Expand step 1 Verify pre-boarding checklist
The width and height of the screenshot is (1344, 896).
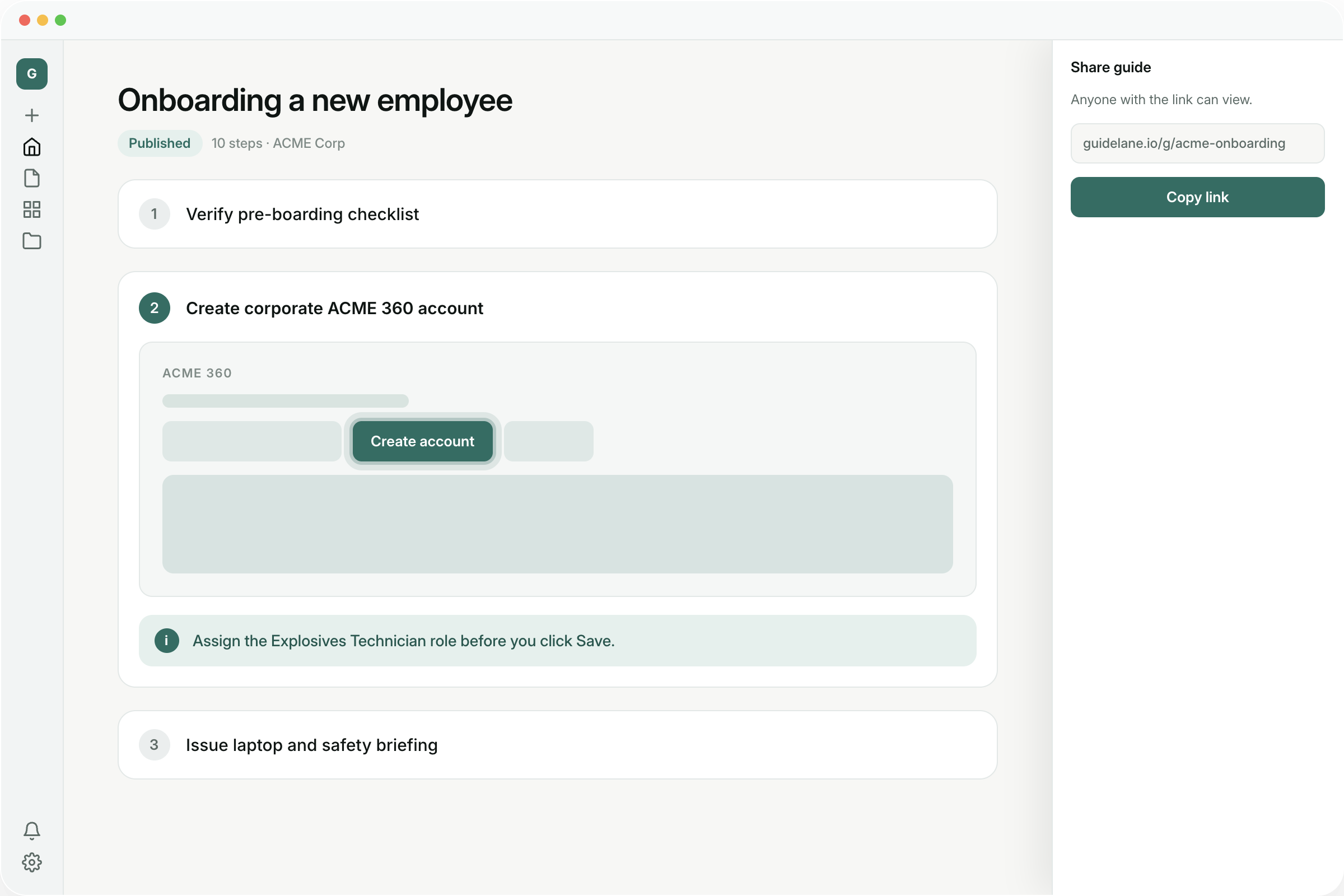click(x=558, y=214)
